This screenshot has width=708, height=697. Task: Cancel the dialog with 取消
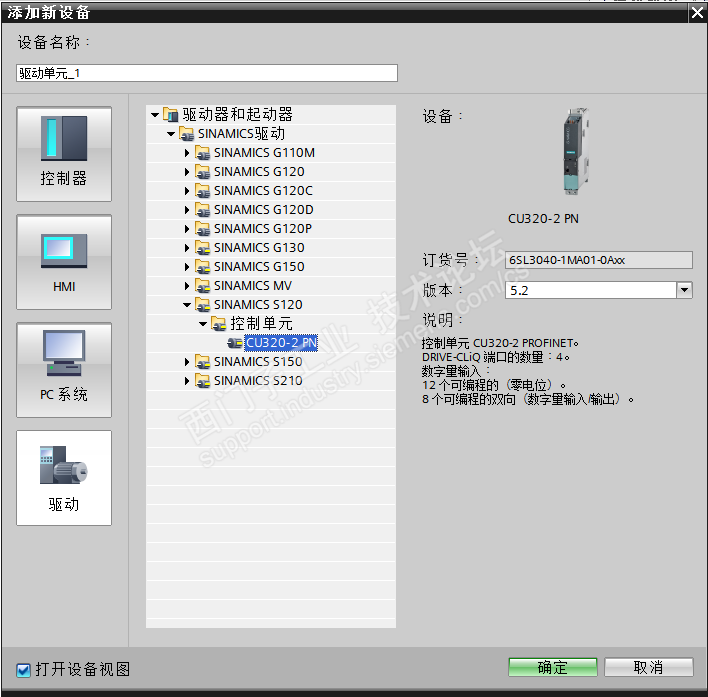(648, 667)
